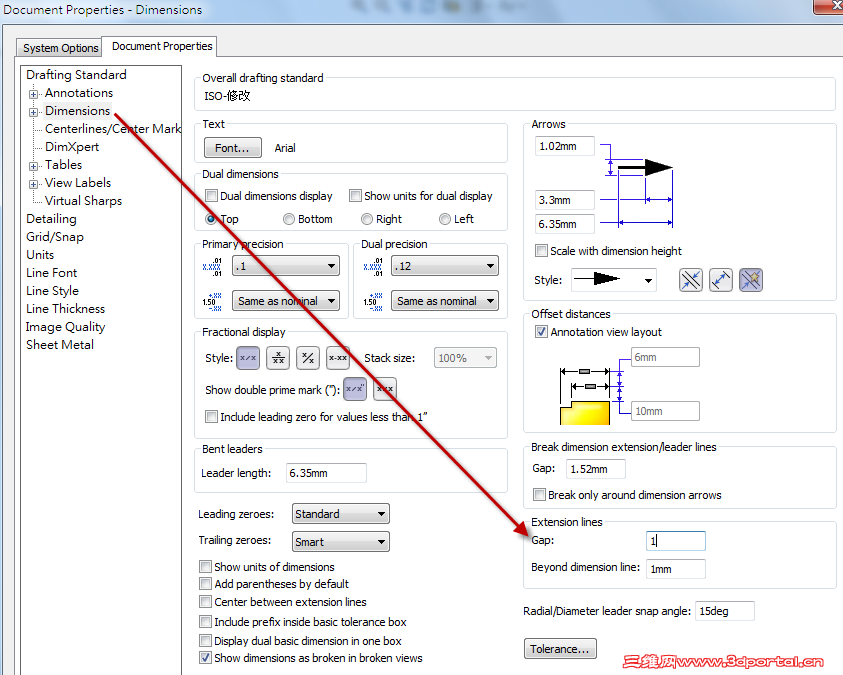Open the Stack size 100% dropdown

[x=465, y=358]
